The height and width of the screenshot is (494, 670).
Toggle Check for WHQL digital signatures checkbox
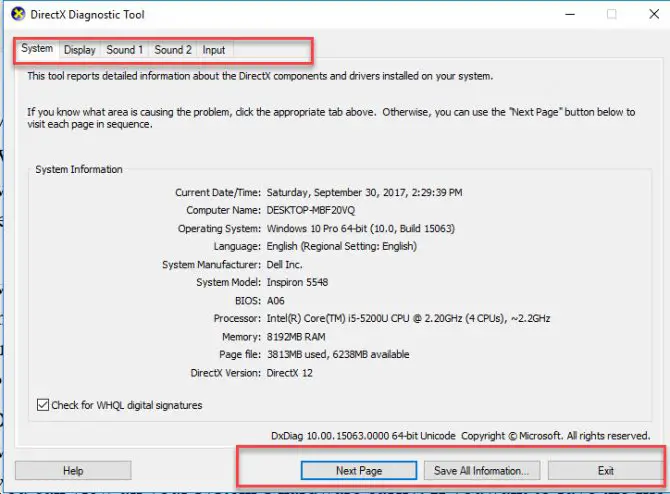tap(43, 405)
